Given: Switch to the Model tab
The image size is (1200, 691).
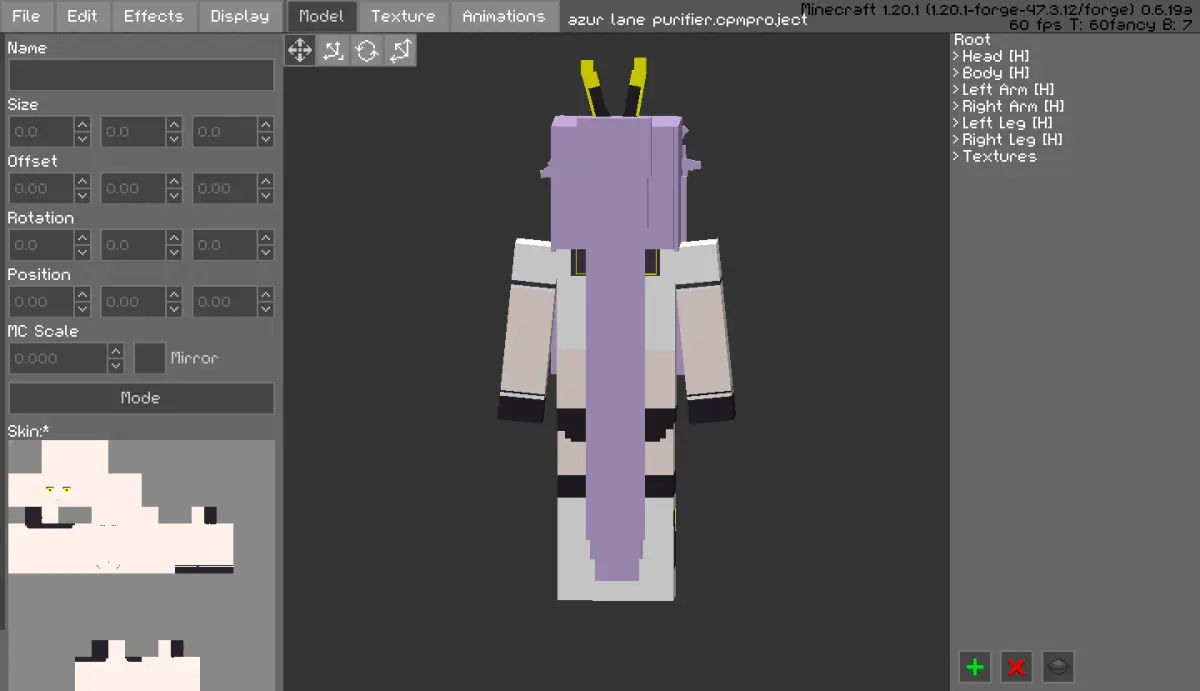Looking at the screenshot, I should tap(322, 16).
